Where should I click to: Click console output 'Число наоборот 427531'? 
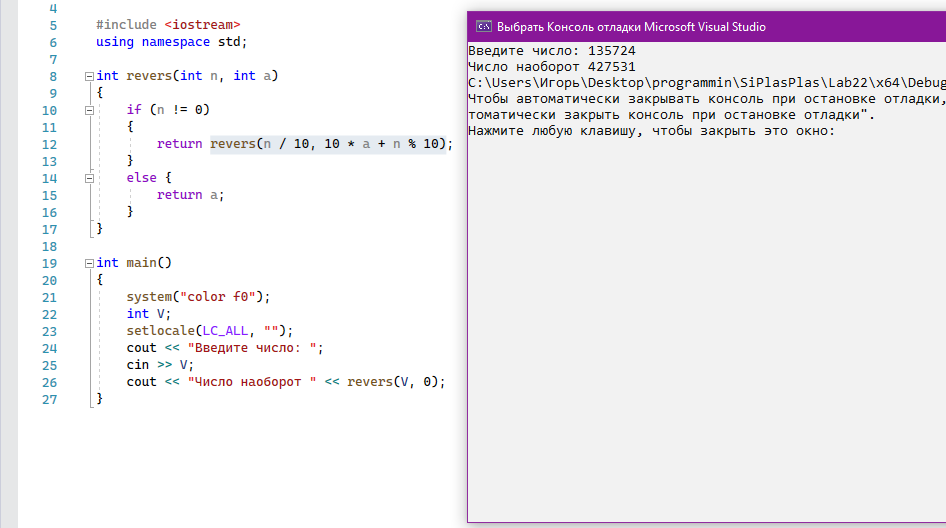(x=552, y=67)
